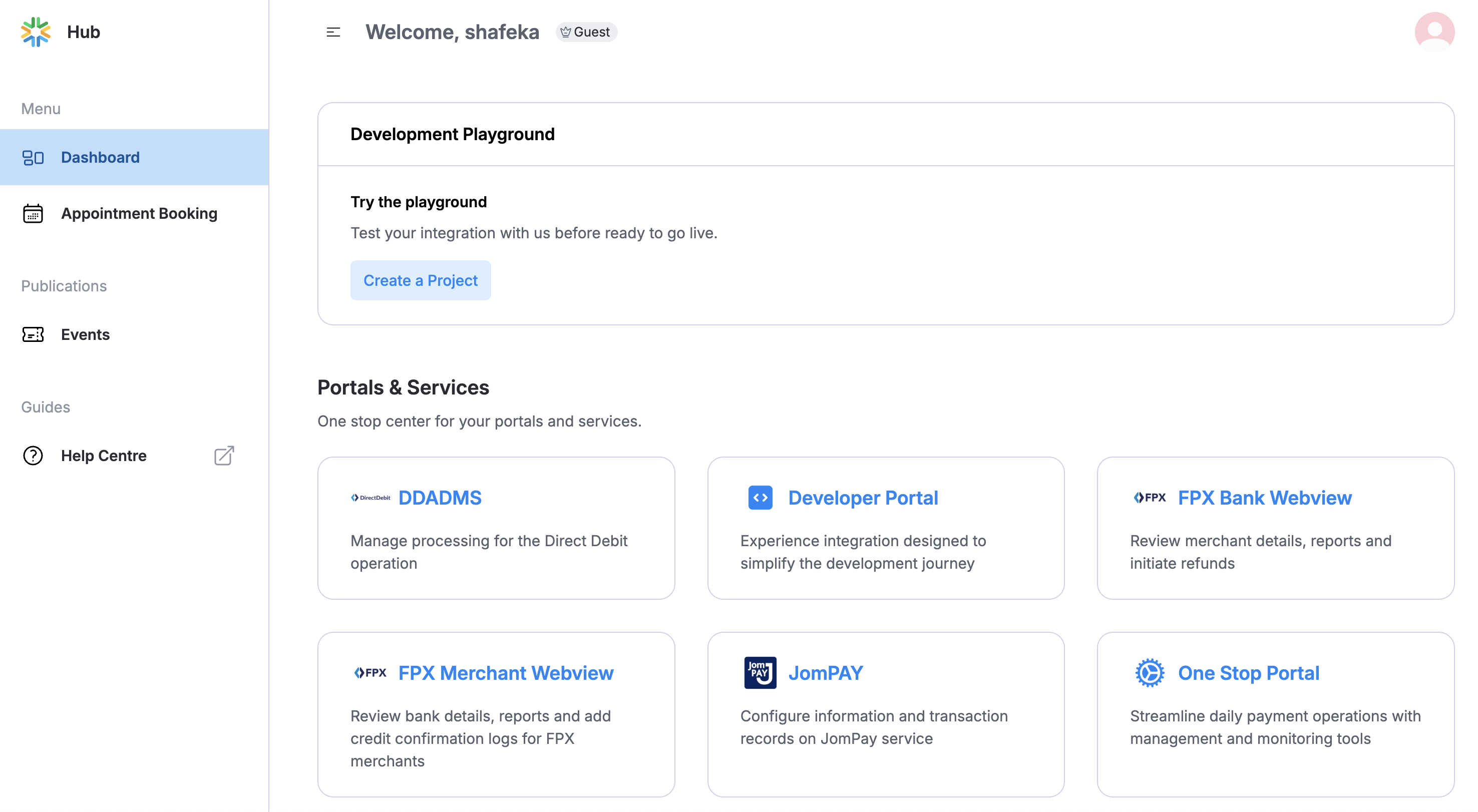Click the Create a Project button
This screenshot has height=812, width=1478.
tap(421, 280)
